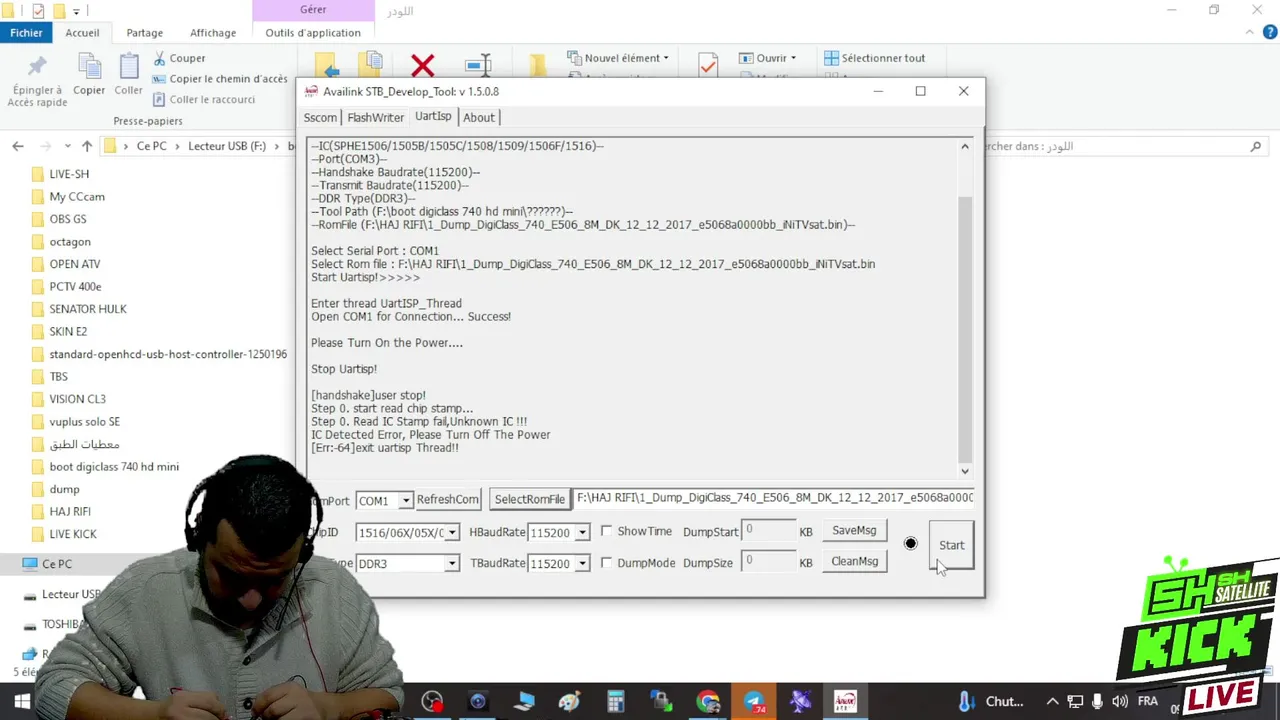Click the Rename icon in Explorer ribbon
The width and height of the screenshot is (1280, 720).
(479, 66)
